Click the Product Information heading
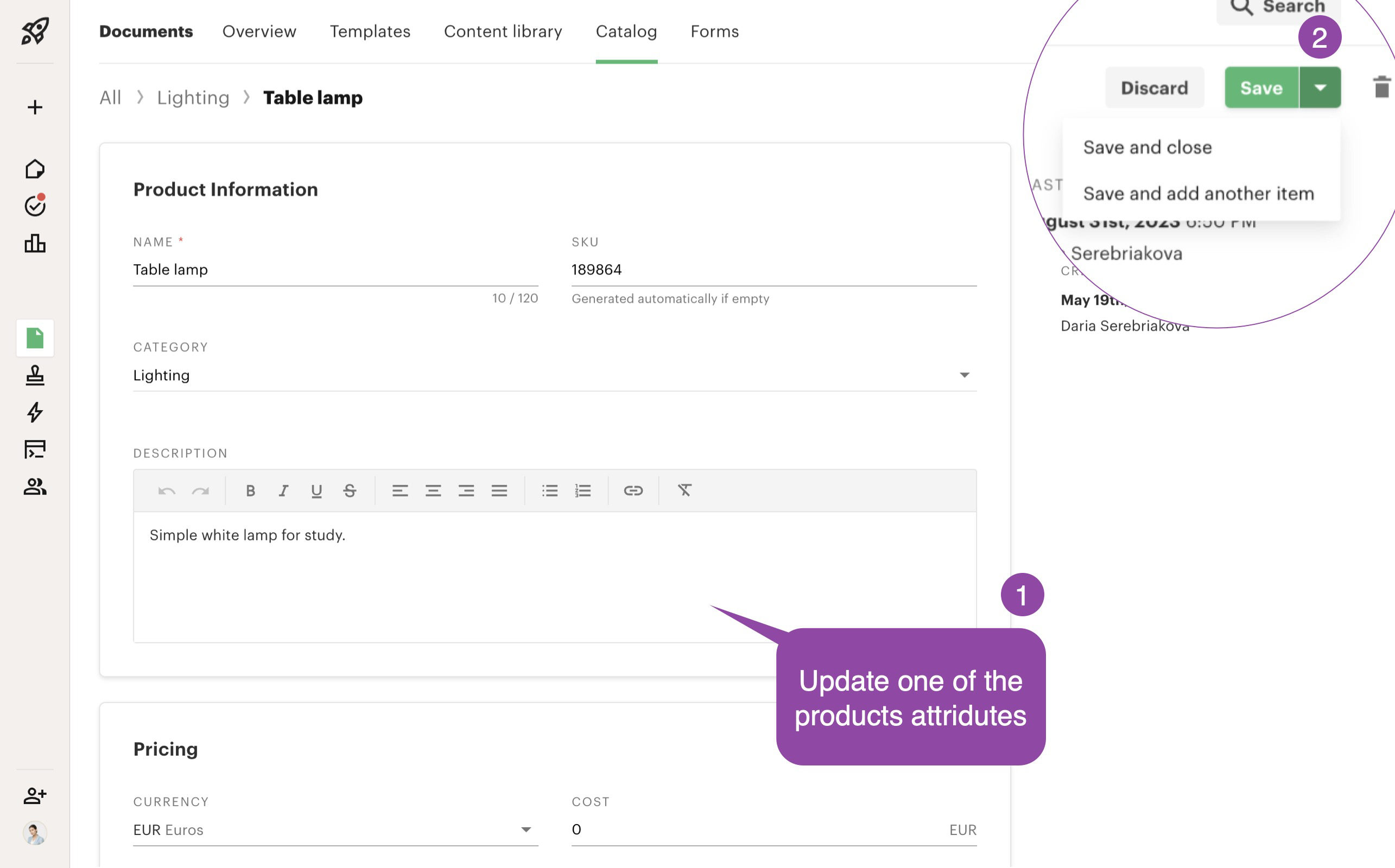1395x868 pixels. coord(226,189)
